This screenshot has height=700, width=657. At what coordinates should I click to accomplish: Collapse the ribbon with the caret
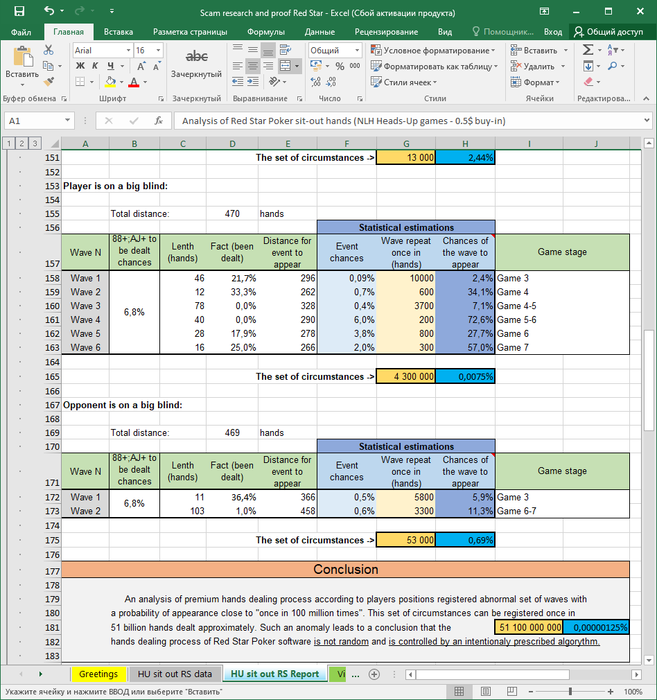pyautogui.click(x=646, y=98)
